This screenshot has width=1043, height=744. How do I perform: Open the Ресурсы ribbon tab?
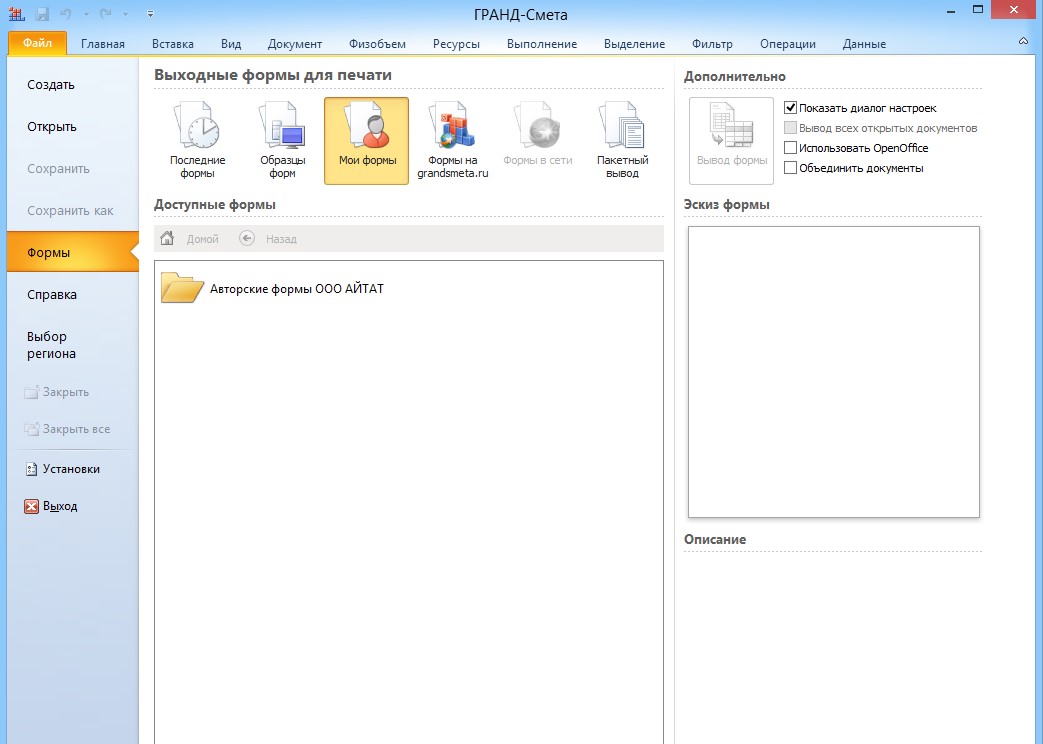point(456,44)
